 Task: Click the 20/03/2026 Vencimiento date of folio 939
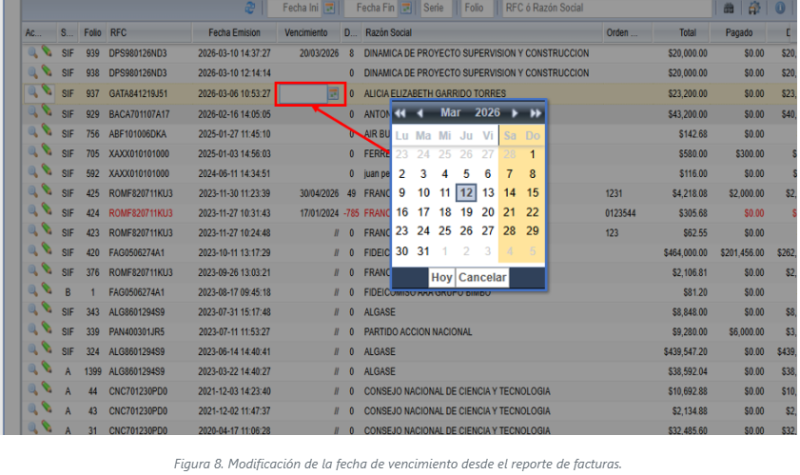[319, 53]
